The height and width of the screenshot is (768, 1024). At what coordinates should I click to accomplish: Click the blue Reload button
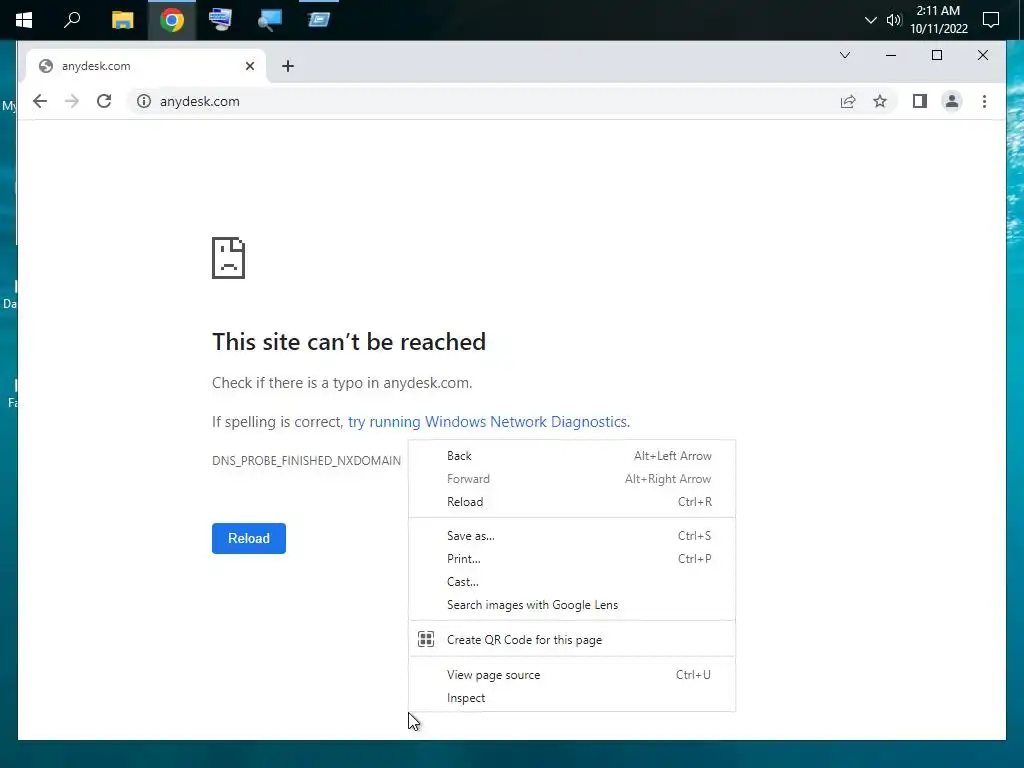[x=249, y=538]
